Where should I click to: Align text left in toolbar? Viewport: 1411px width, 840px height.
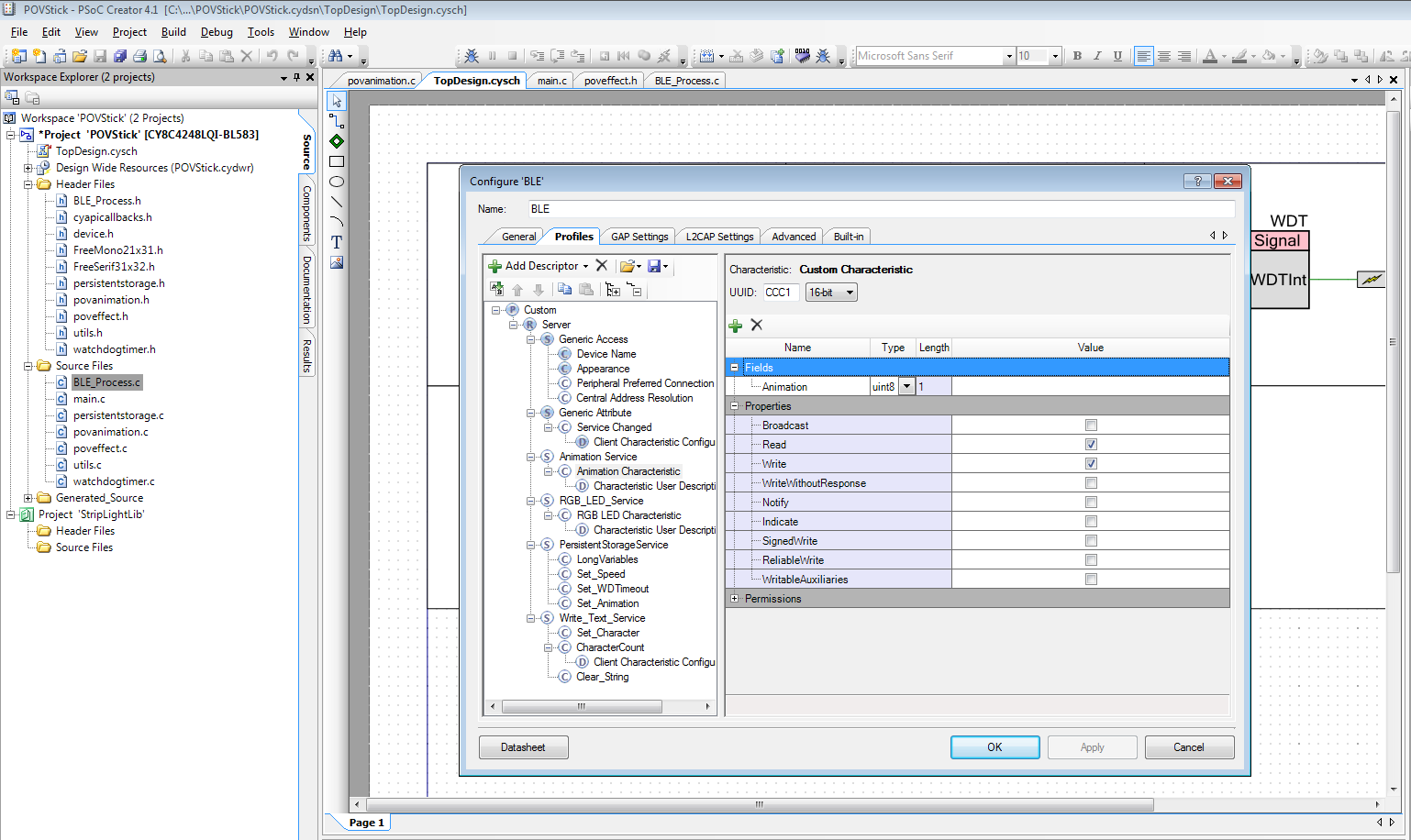pos(1143,56)
